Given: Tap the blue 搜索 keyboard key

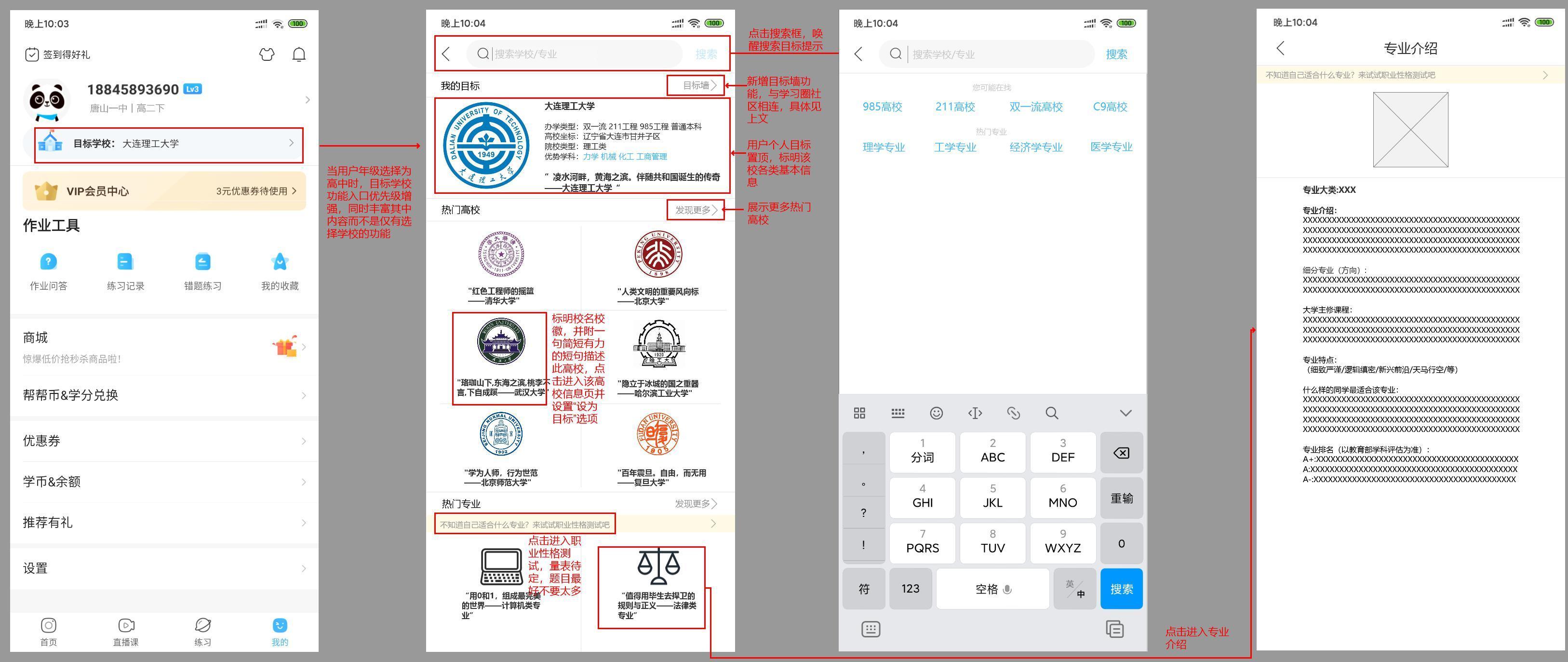Looking at the screenshot, I should click(1121, 589).
